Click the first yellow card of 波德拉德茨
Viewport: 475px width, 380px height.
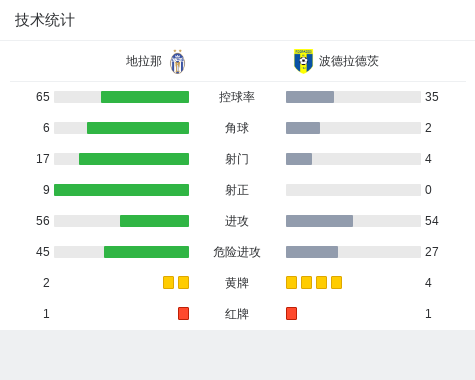point(291,283)
